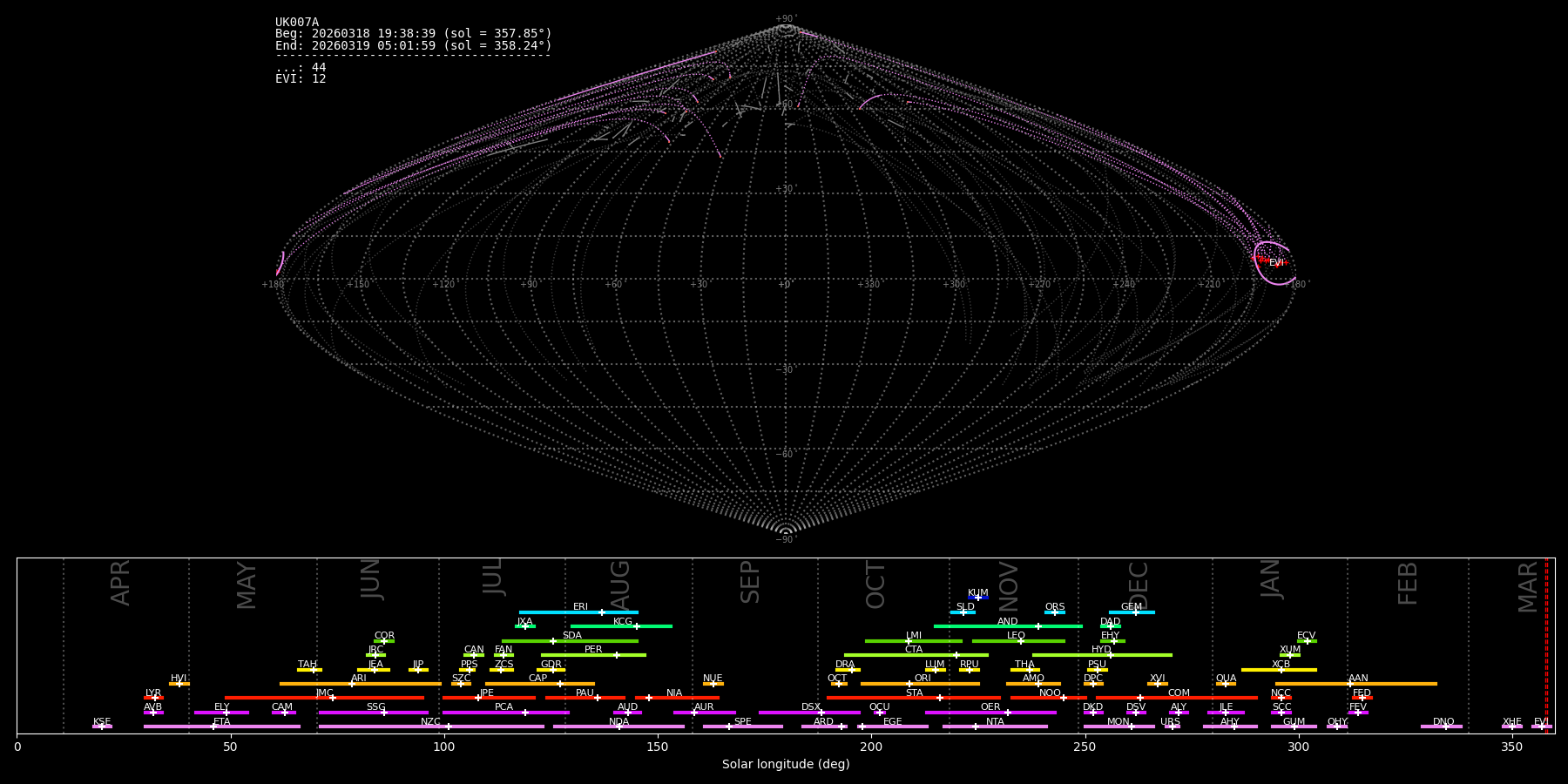1568x784 pixels.
Task: Click the PCA shower label
Action: (x=504, y=706)
